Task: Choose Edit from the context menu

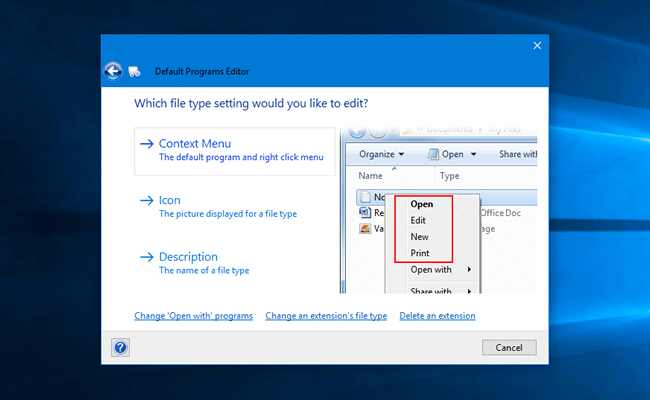Action: (419, 221)
